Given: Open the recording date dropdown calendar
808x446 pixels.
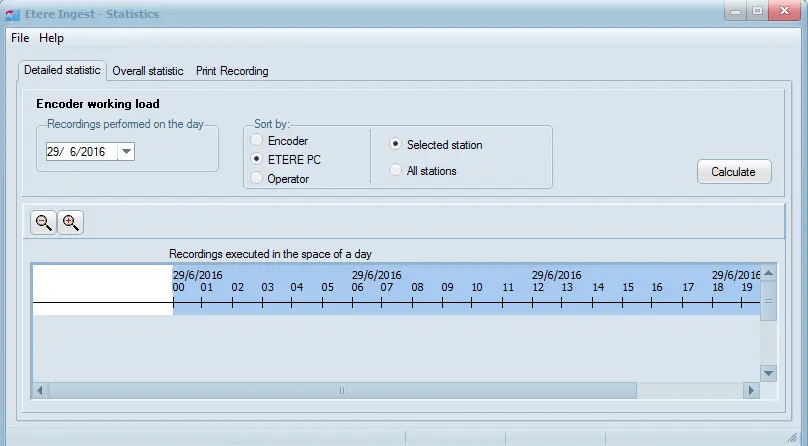Looking at the screenshot, I should pos(126,152).
